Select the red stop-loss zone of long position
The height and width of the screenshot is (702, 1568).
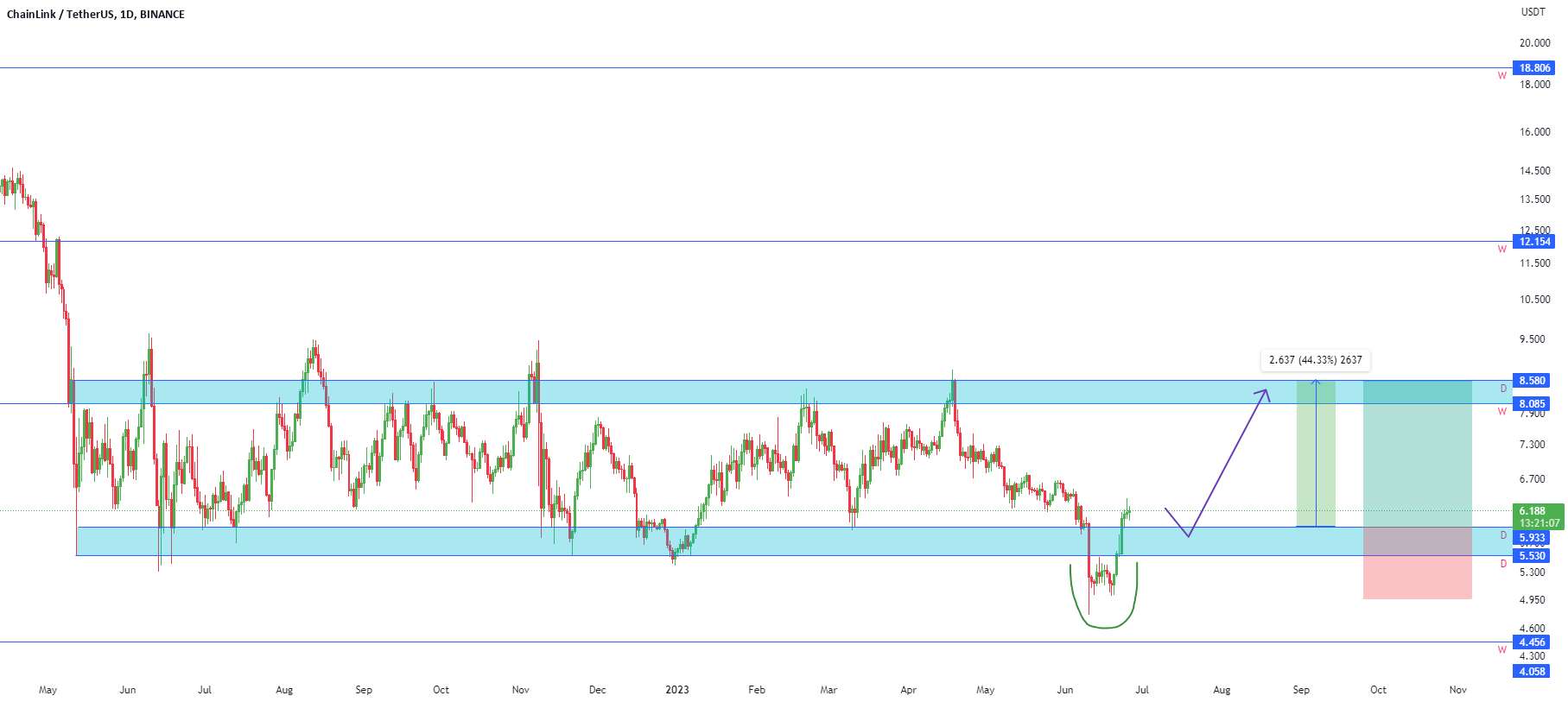coord(1417,563)
